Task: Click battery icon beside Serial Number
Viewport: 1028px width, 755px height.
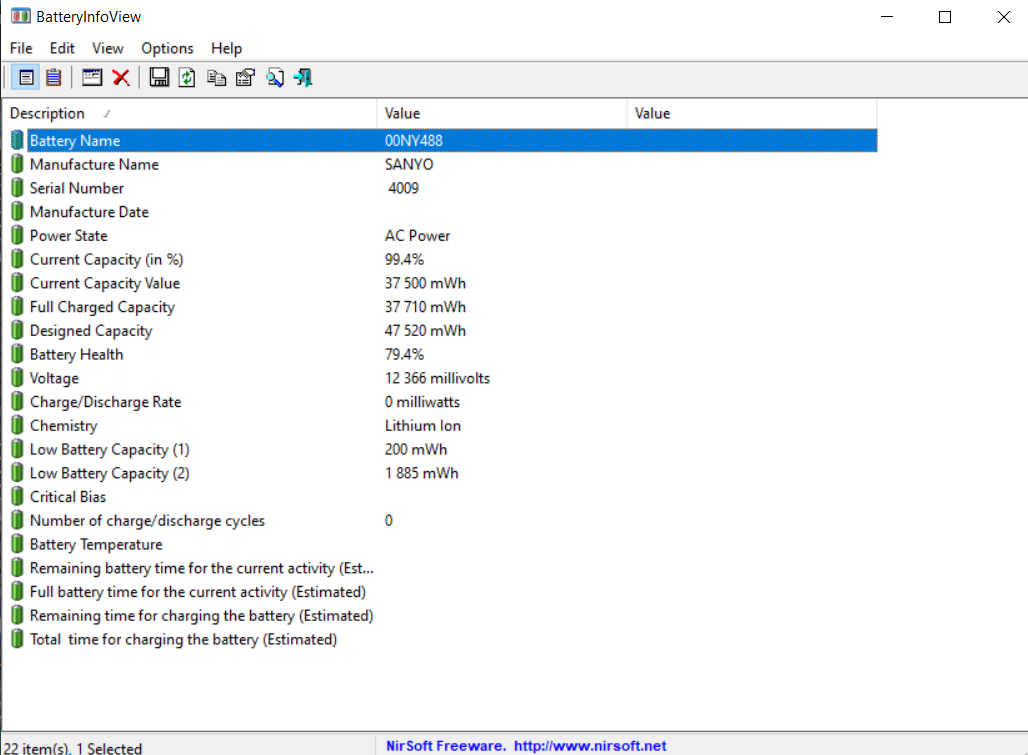Action: pos(17,188)
